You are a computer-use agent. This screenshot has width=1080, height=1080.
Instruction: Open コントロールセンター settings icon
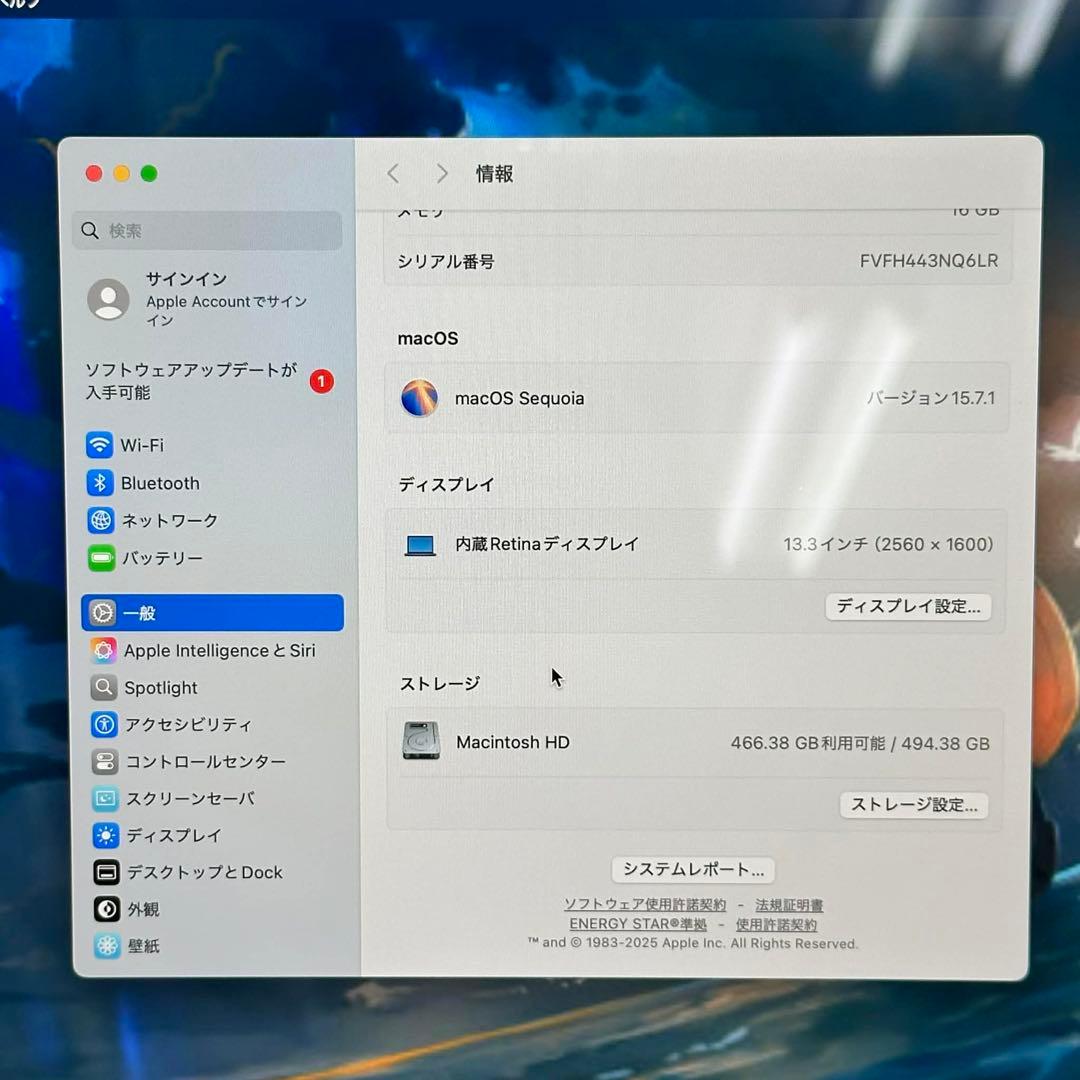(x=104, y=761)
